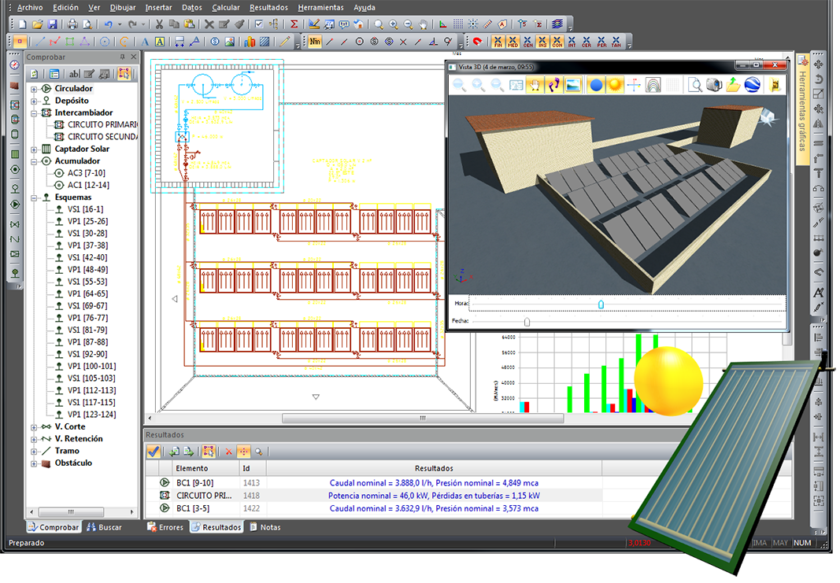The image size is (840, 583).
Task: Switch to the Buscar tab
Action: (105, 527)
